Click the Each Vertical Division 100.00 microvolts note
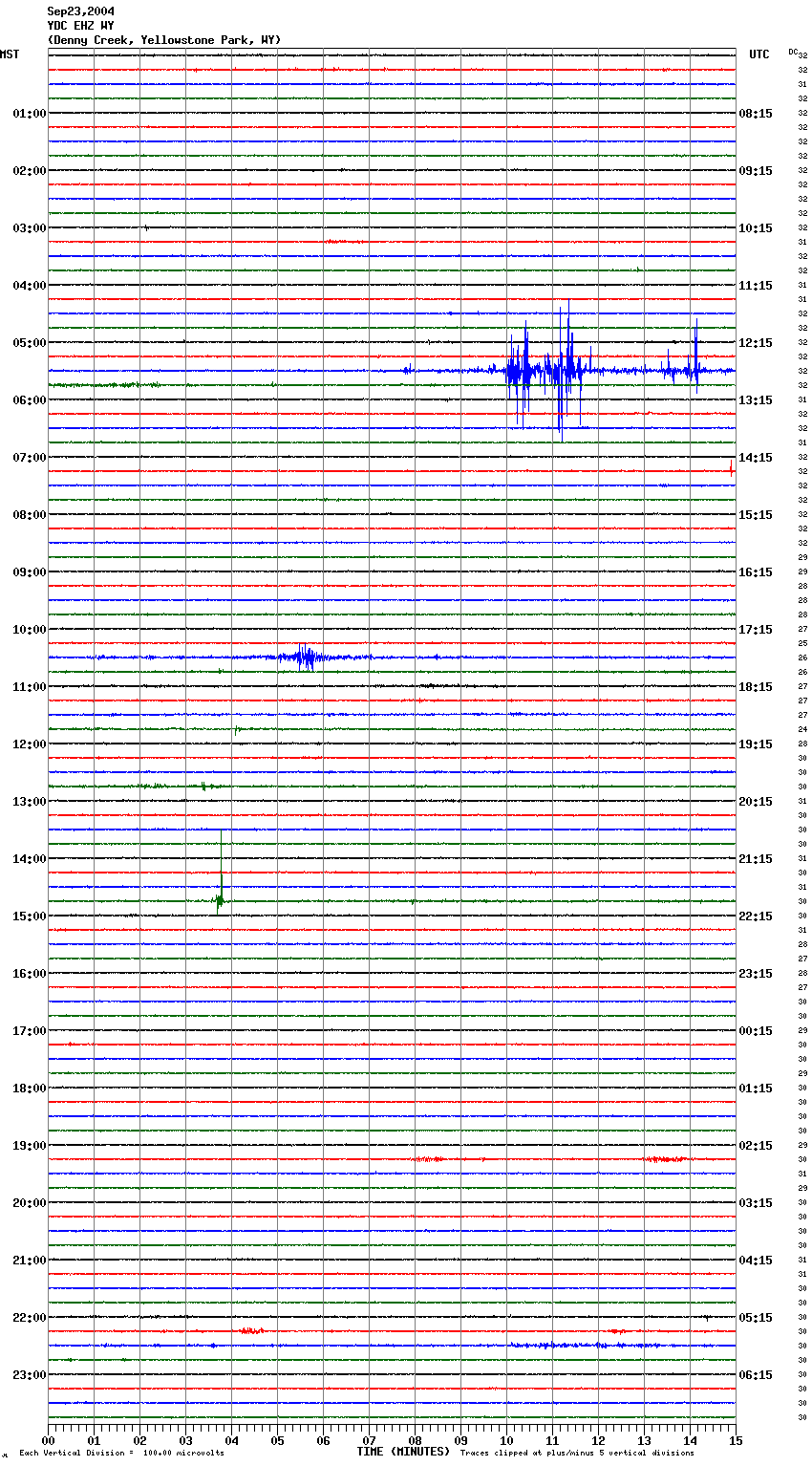Viewport: 812px width, 1466px height. point(121,1454)
